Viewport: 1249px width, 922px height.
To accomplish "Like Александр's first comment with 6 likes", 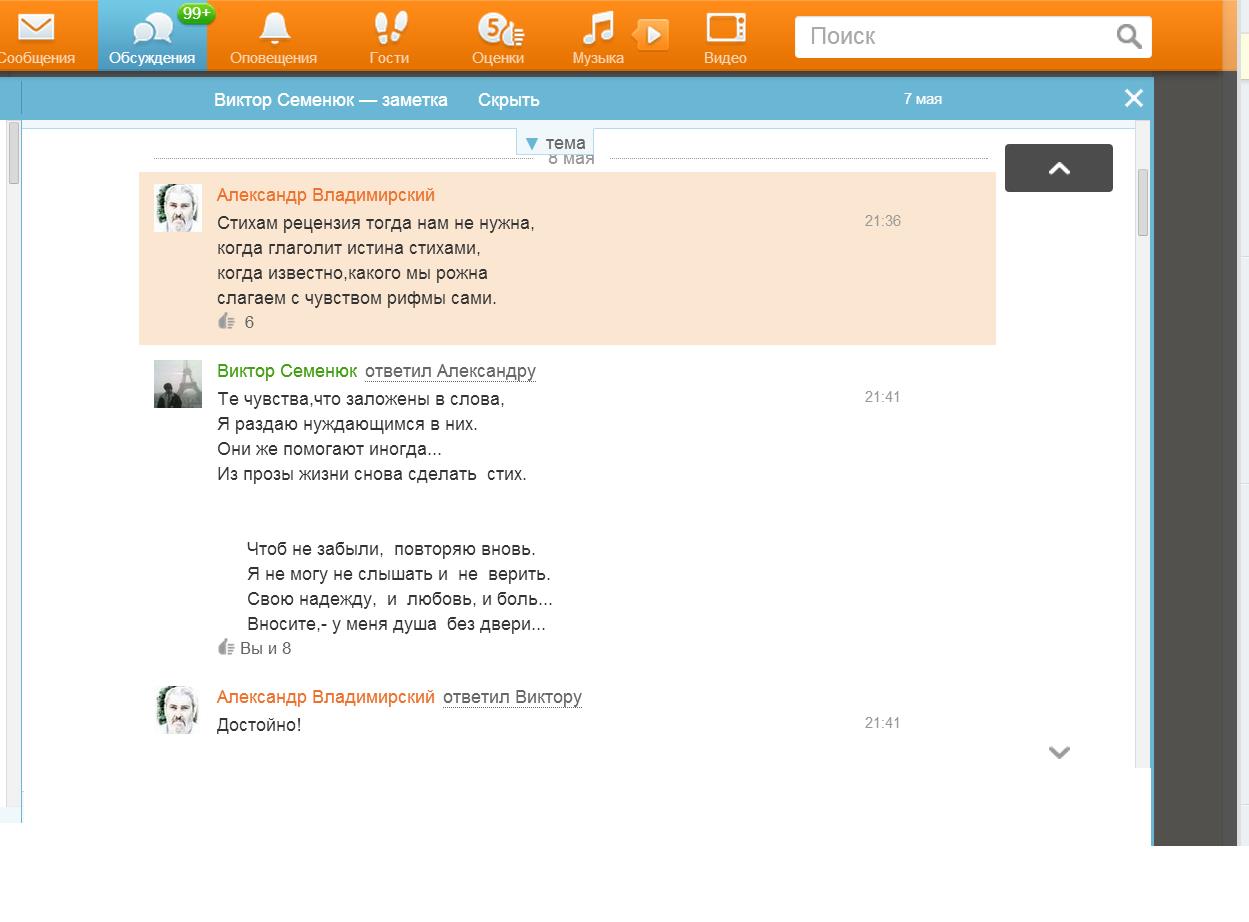I will pos(227,321).
